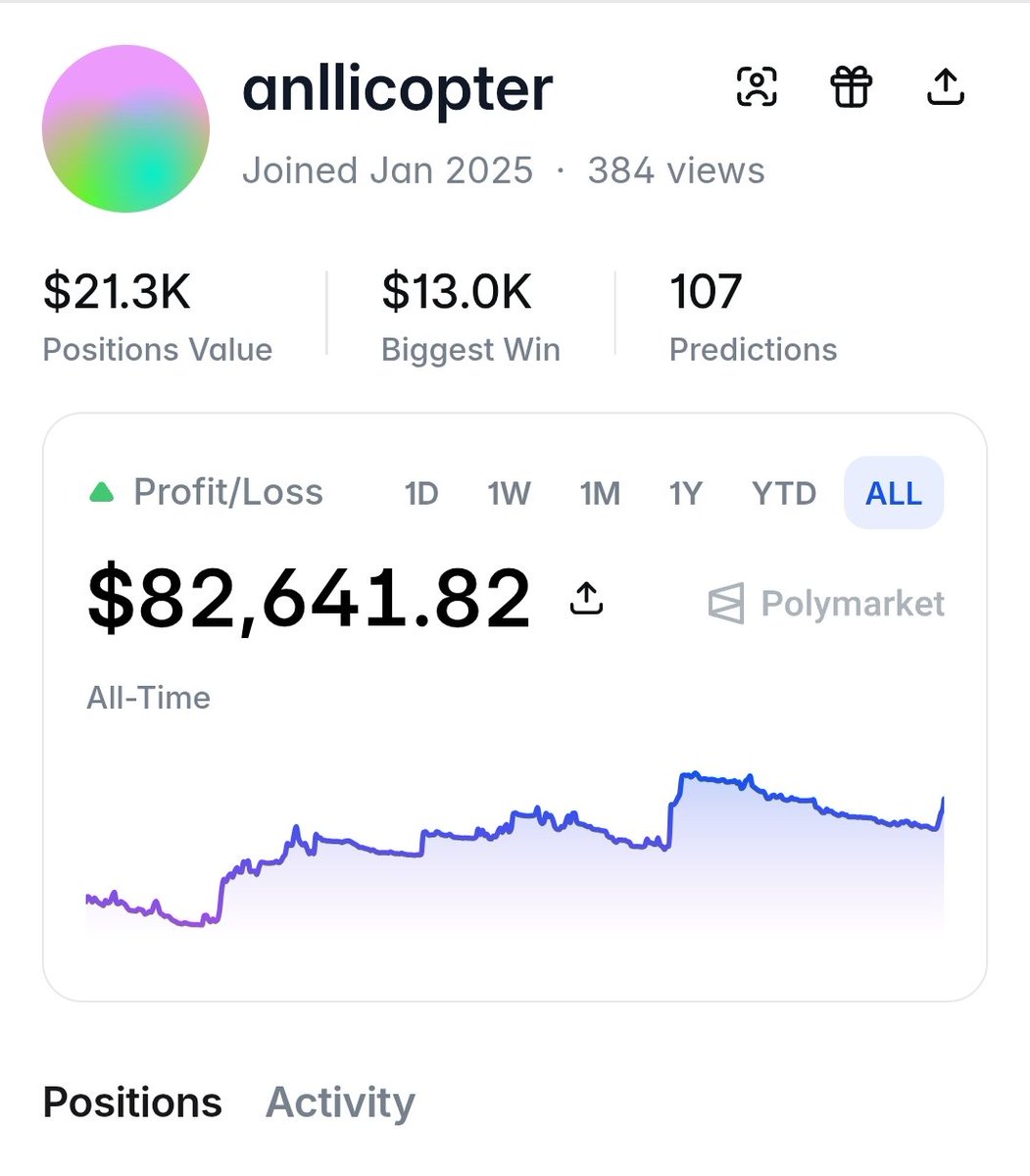The height and width of the screenshot is (1176, 1030).
Task: Open the profile scan/ID icon
Action: tap(757, 87)
